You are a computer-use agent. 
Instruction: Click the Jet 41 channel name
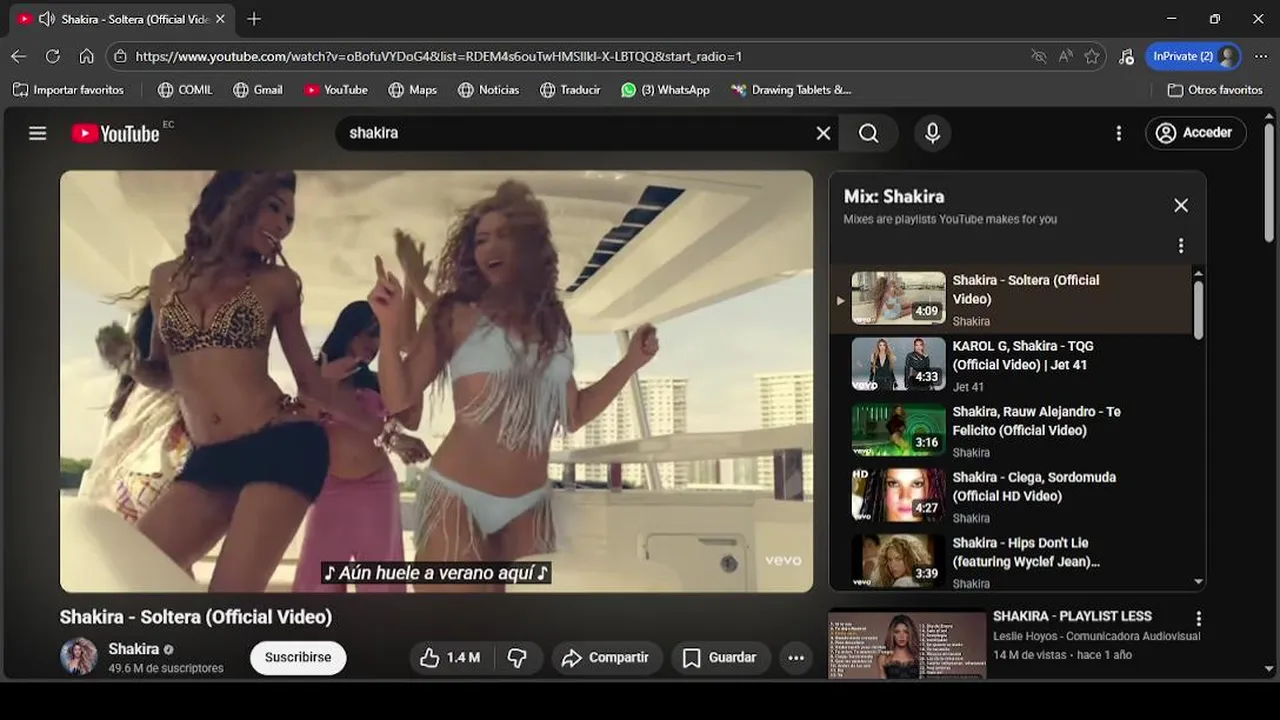point(968,387)
